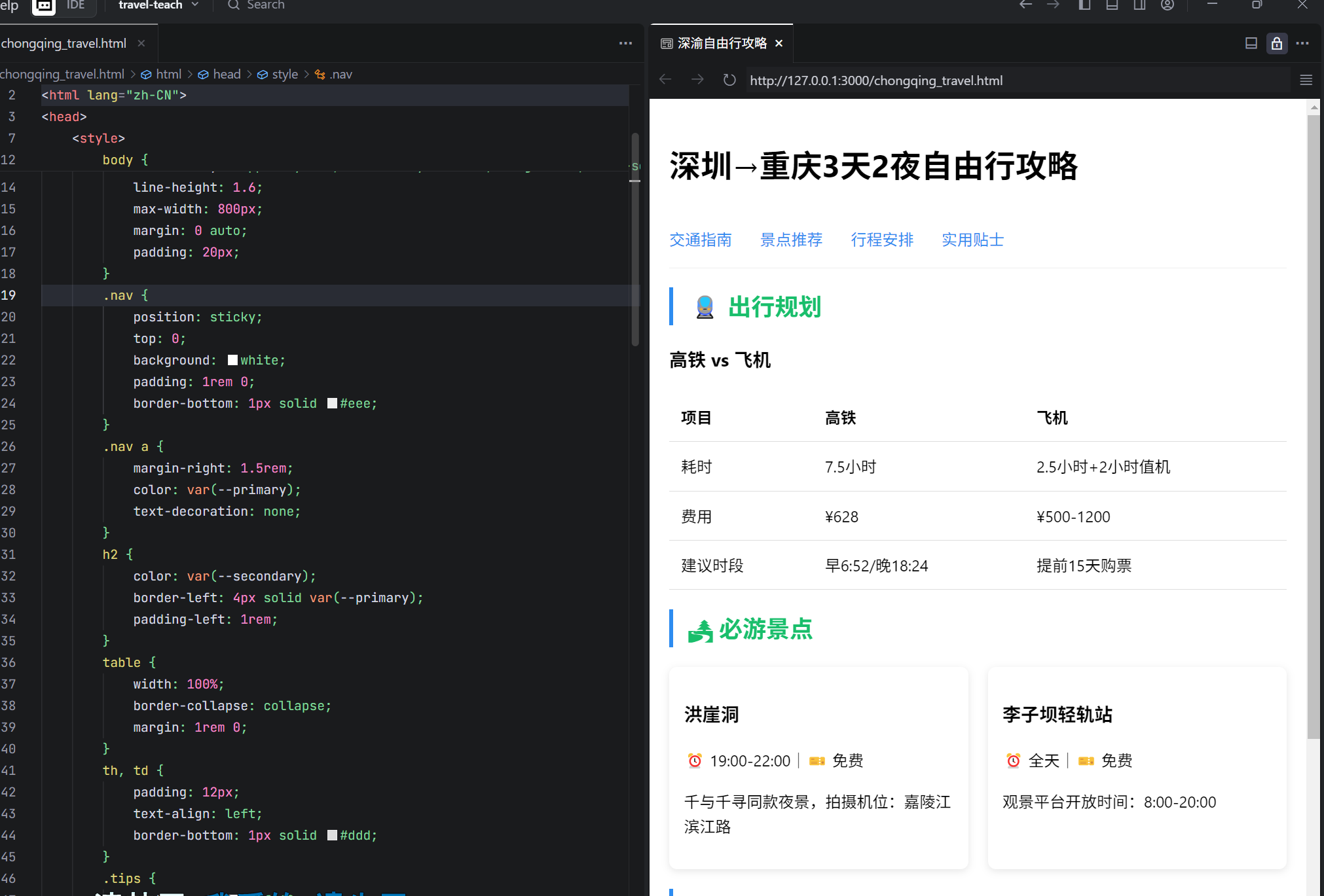Open the Help menu
The width and height of the screenshot is (1324, 896).
pos(9,5)
